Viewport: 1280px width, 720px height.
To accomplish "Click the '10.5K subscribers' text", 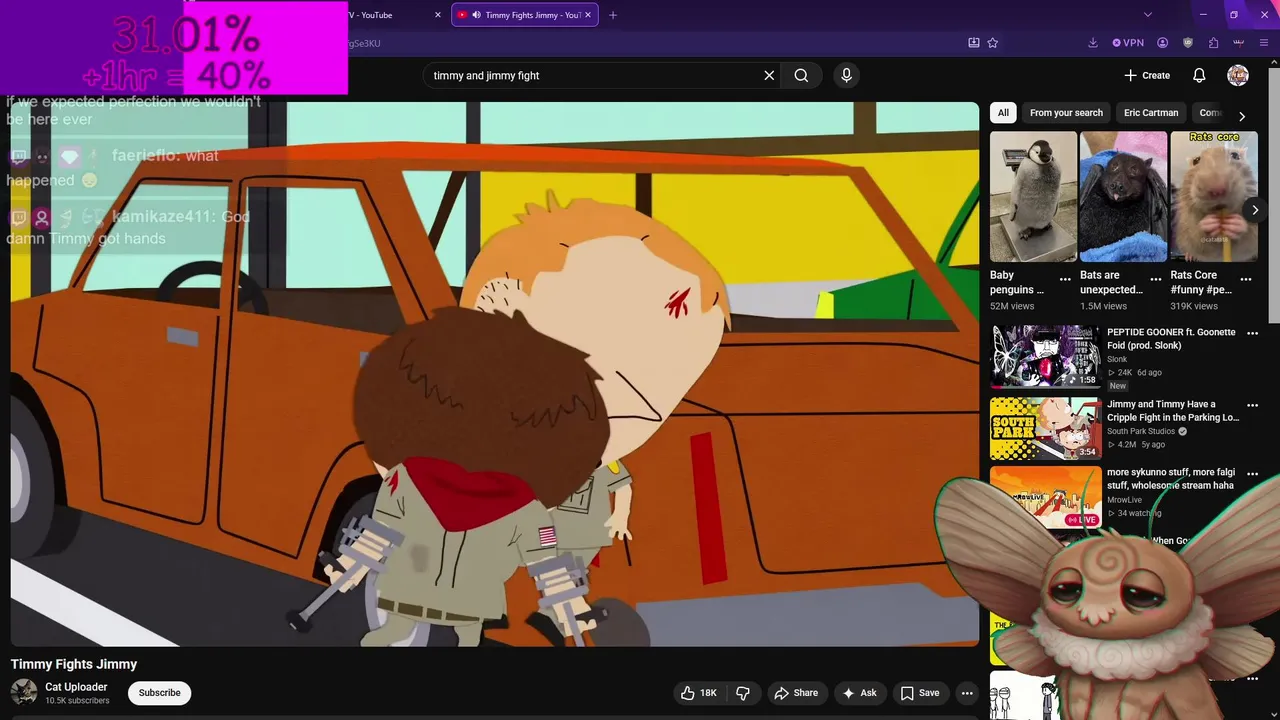I will click(77, 701).
